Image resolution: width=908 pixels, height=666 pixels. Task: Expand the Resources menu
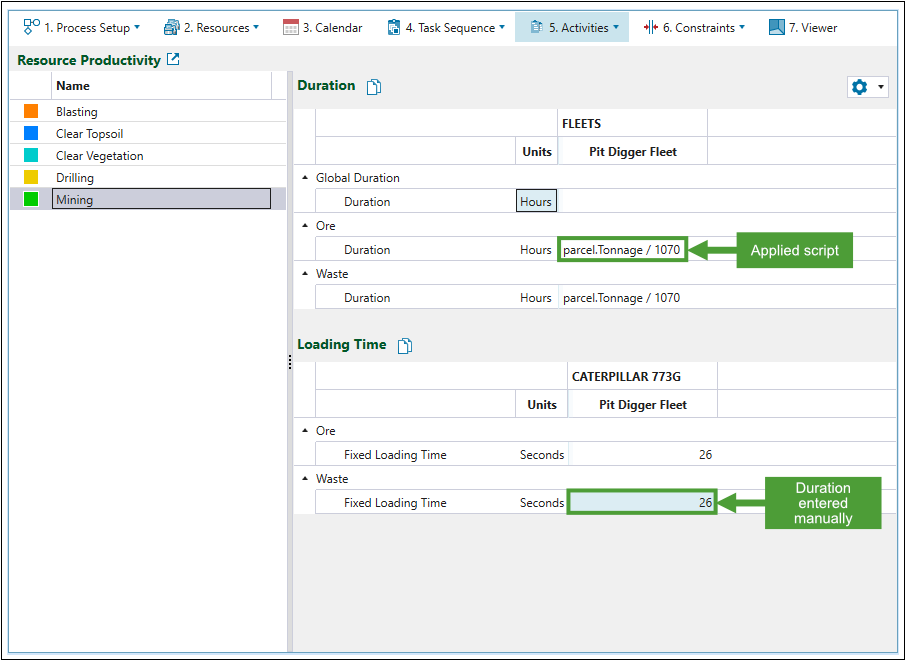211,28
